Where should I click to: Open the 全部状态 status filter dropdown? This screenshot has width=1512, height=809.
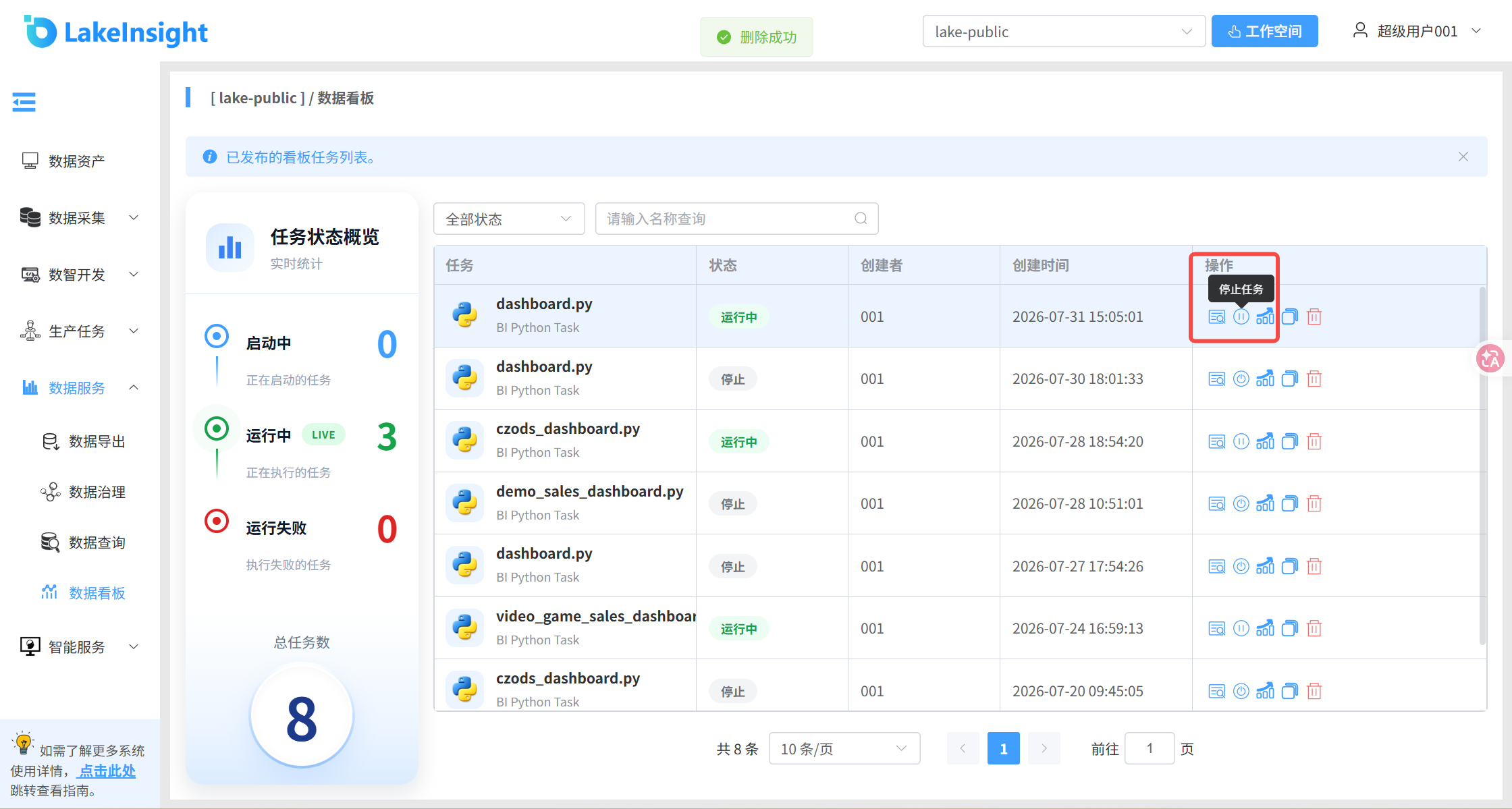509,219
